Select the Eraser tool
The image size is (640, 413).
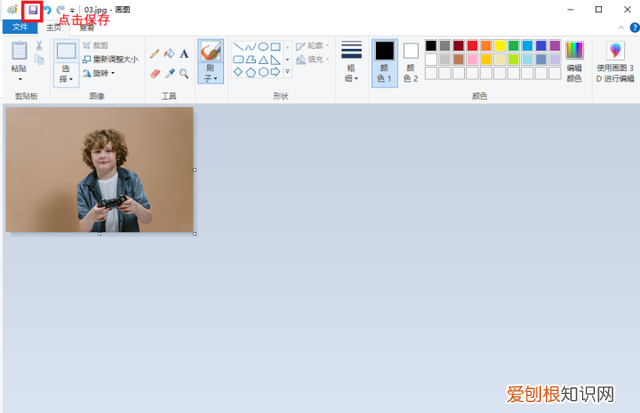click(x=154, y=73)
